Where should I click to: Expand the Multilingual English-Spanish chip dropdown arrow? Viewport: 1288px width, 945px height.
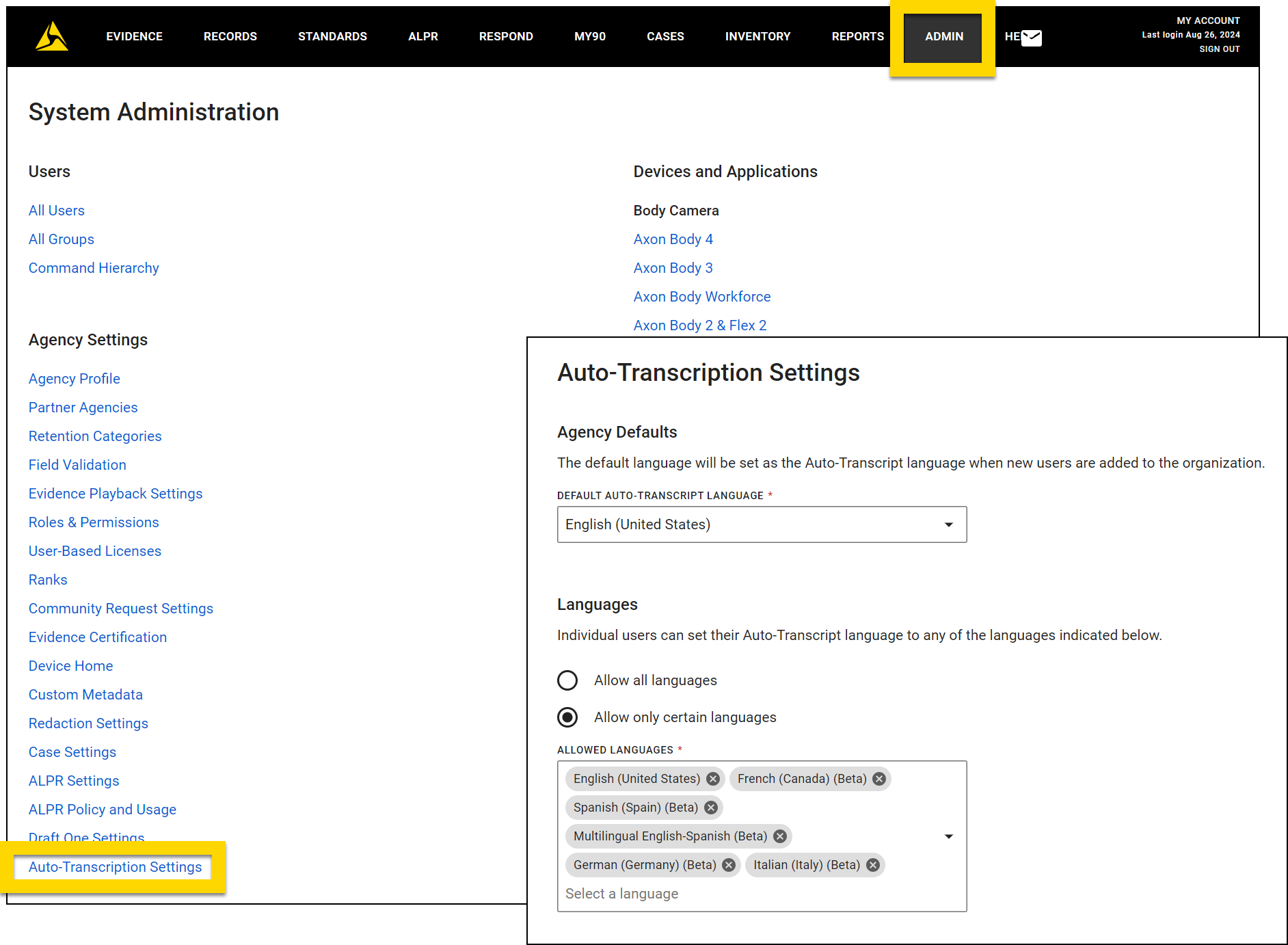[948, 836]
